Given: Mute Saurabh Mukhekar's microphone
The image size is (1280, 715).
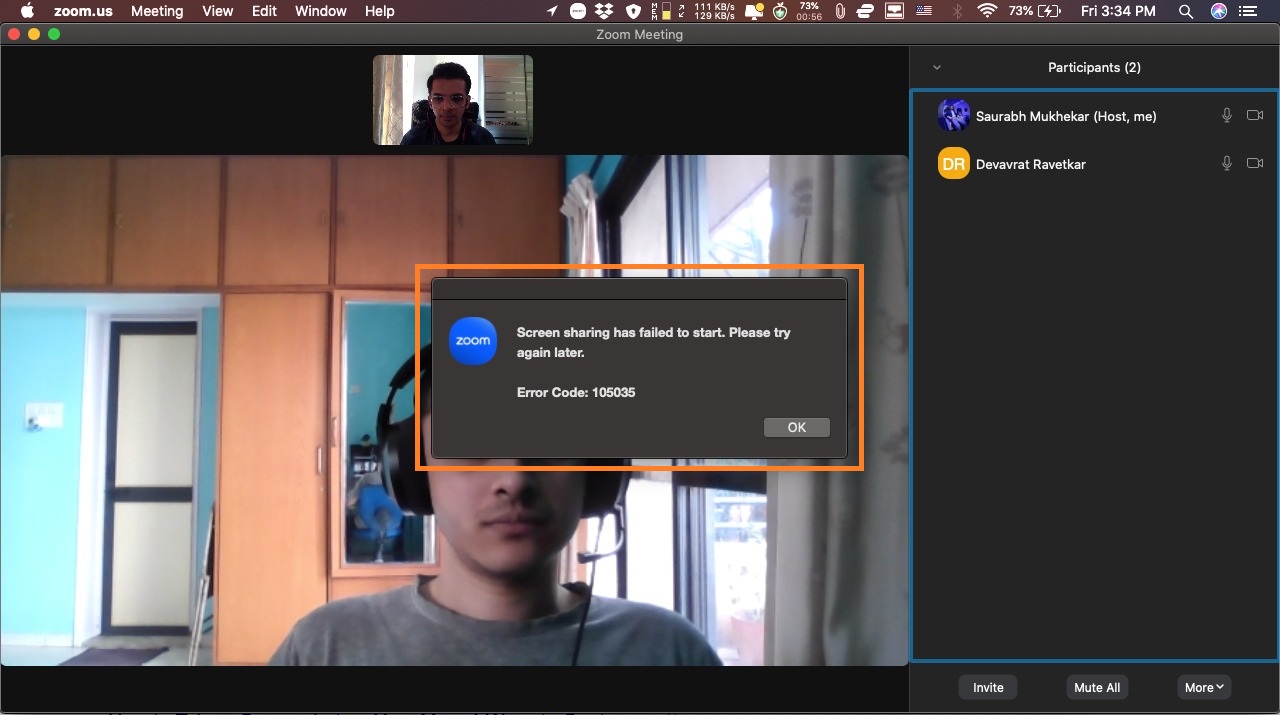Looking at the screenshot, I should click(1226, 115).
